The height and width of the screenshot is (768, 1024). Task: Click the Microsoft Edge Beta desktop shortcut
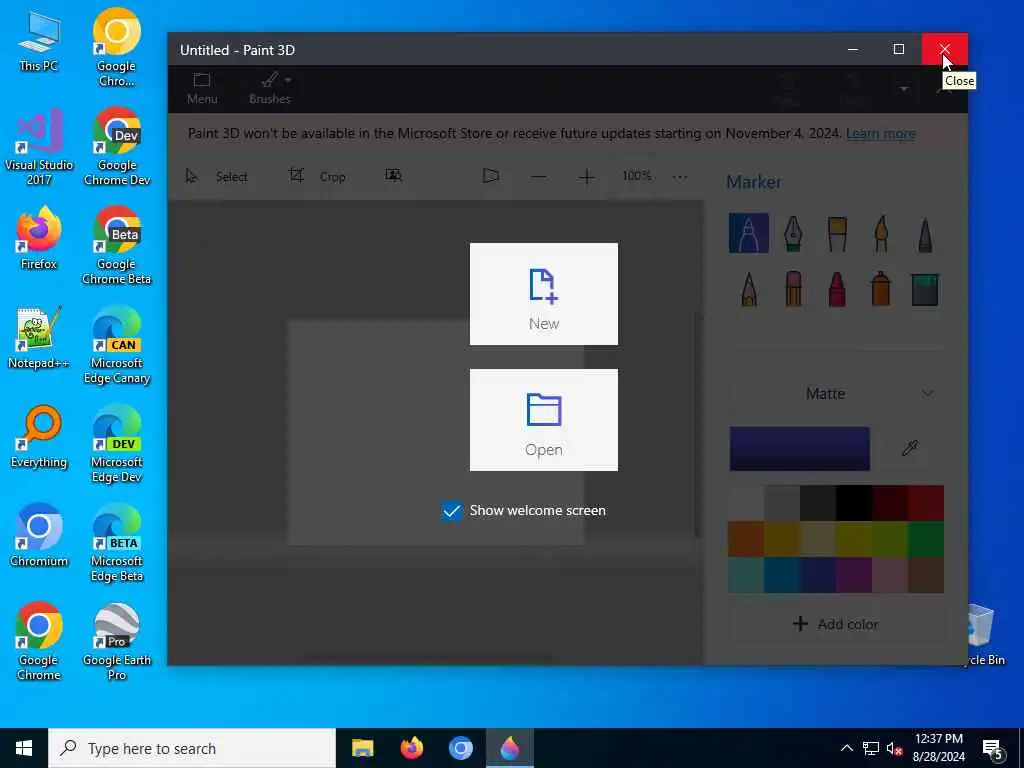[x=117, y=543]
